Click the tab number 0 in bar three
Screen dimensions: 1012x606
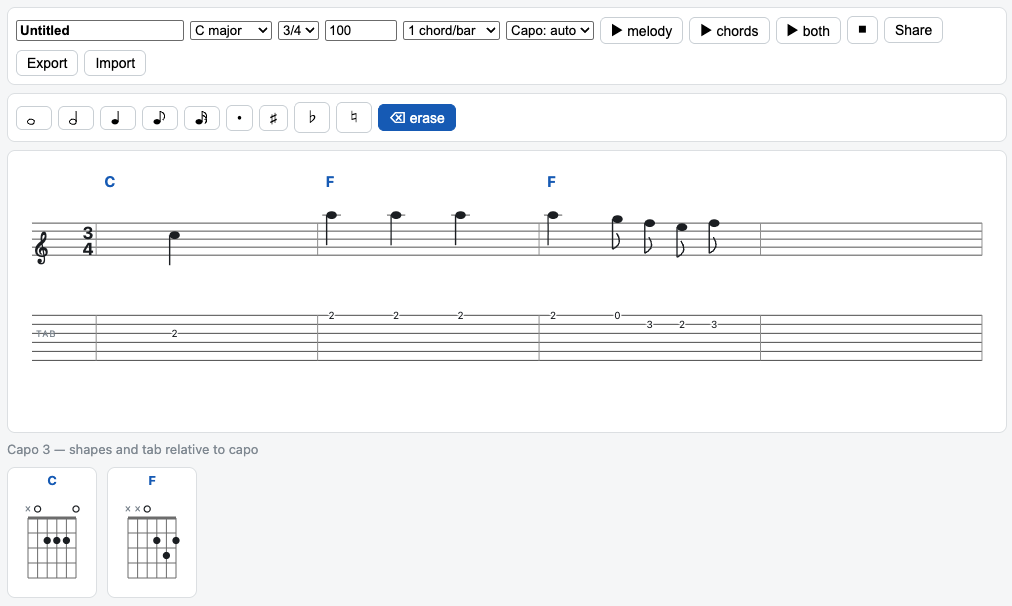tap(617, 316)
